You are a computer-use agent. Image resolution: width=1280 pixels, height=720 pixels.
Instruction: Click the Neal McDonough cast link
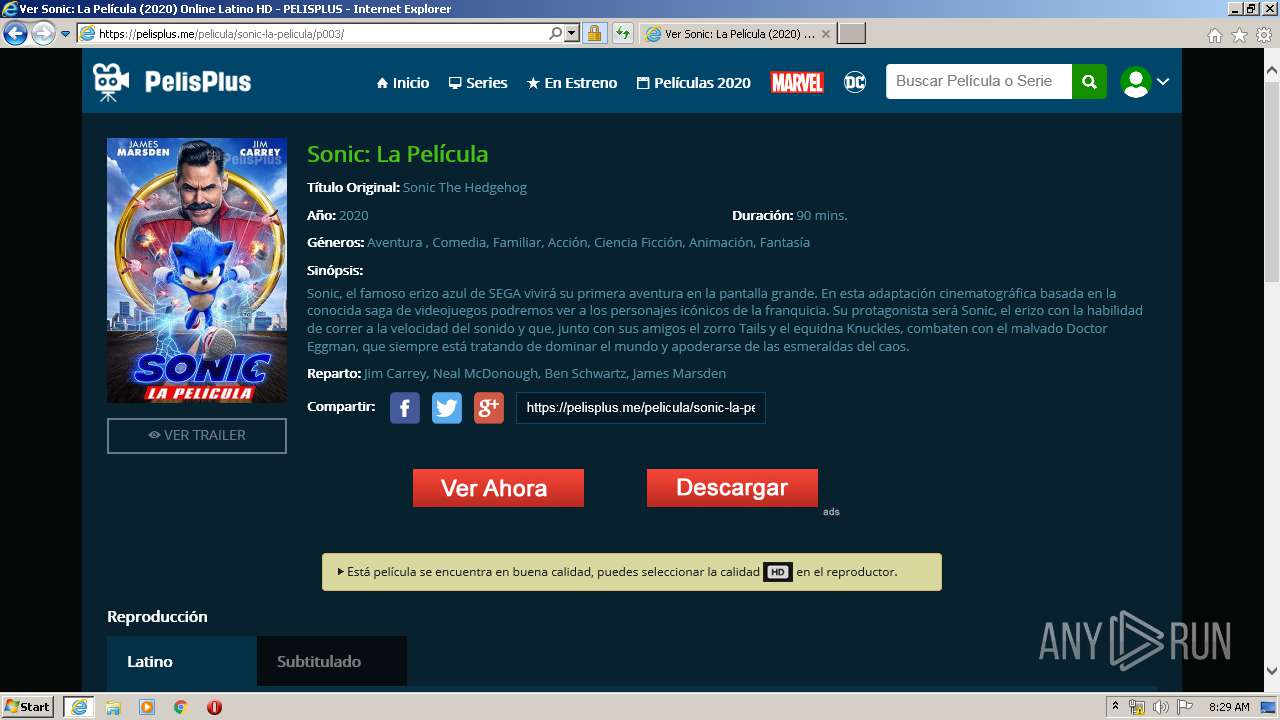point(485,373)
